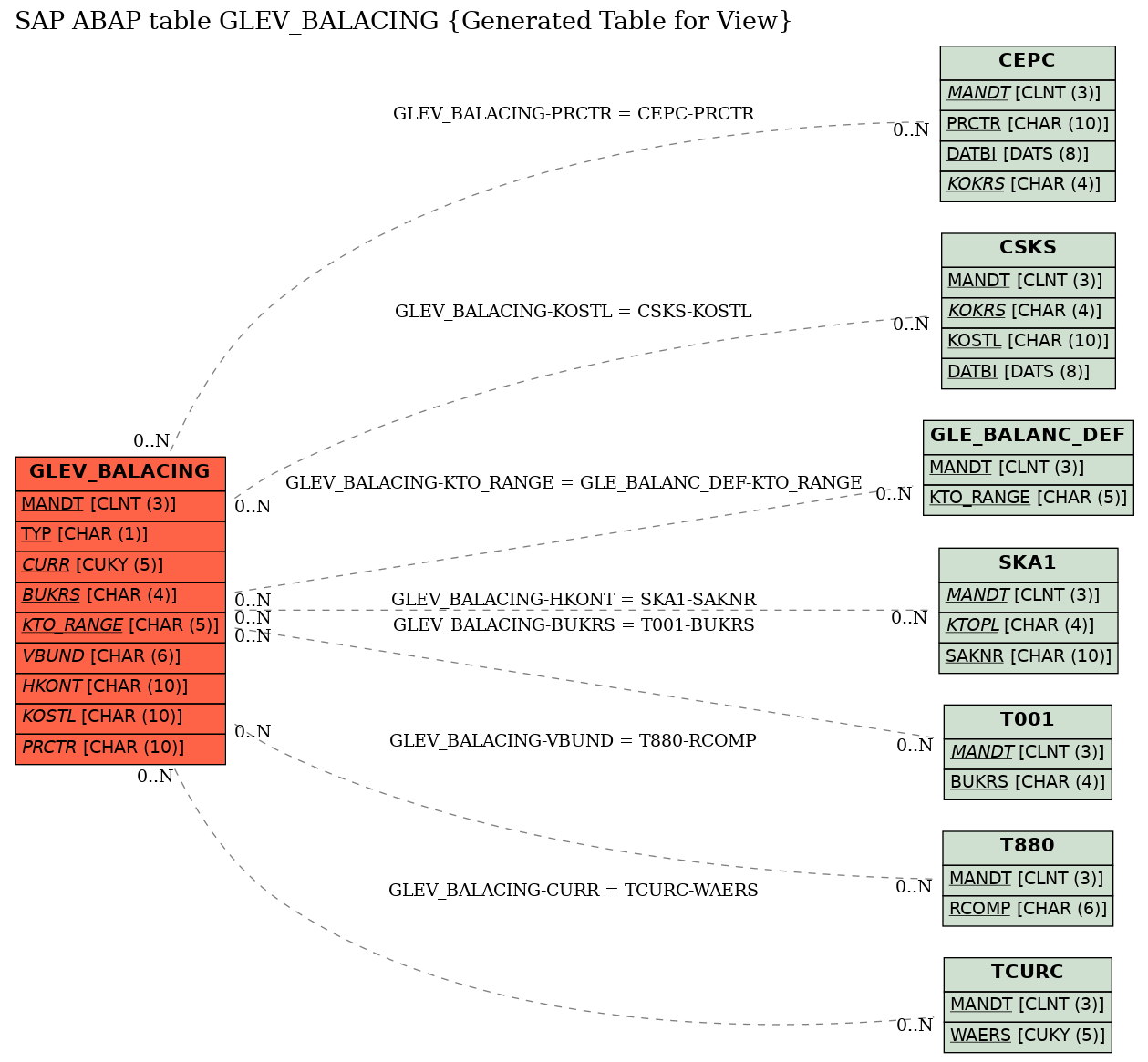
Task: Select GLEV_BALACING MANDT [CLNT (3)] field
Action: coord(120,505)
